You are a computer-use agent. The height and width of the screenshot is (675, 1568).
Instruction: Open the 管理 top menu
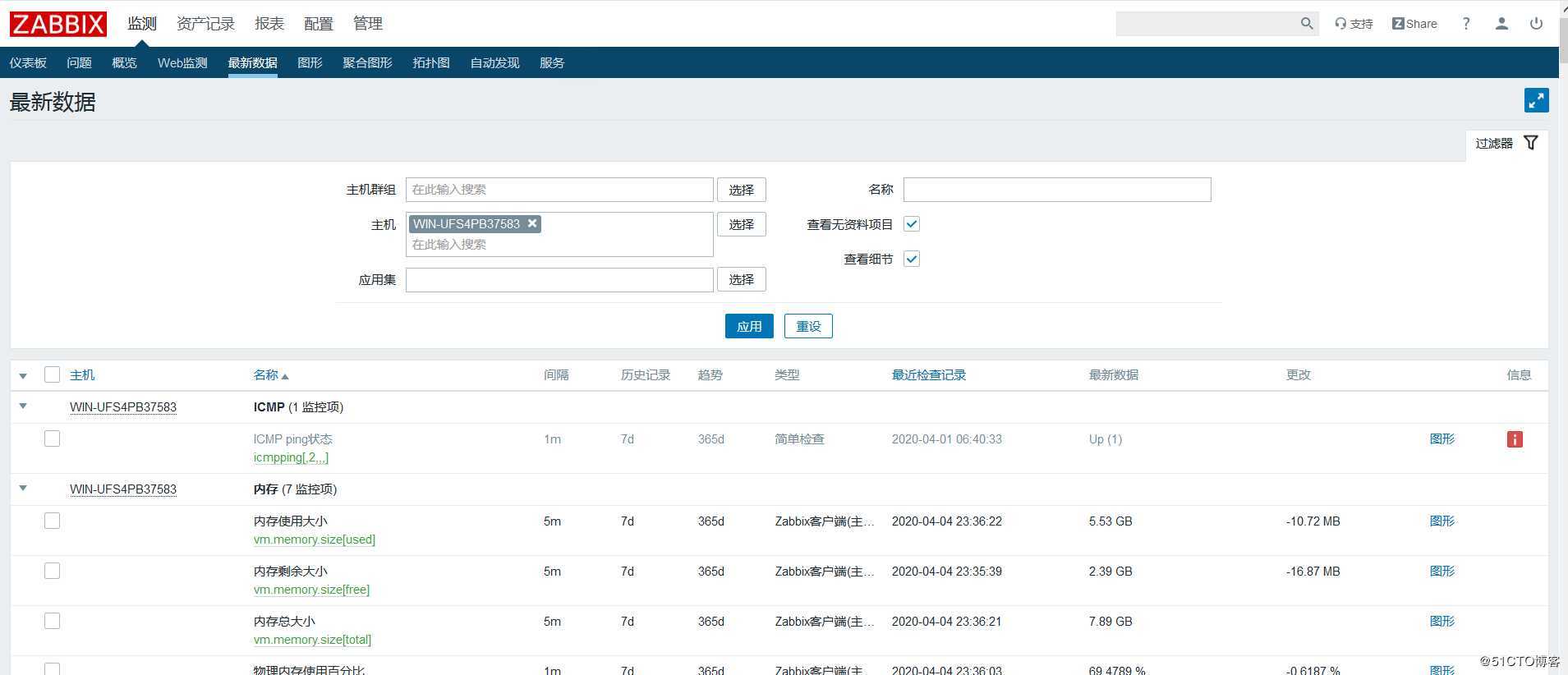pyautogui.click(x=368, y=24)
